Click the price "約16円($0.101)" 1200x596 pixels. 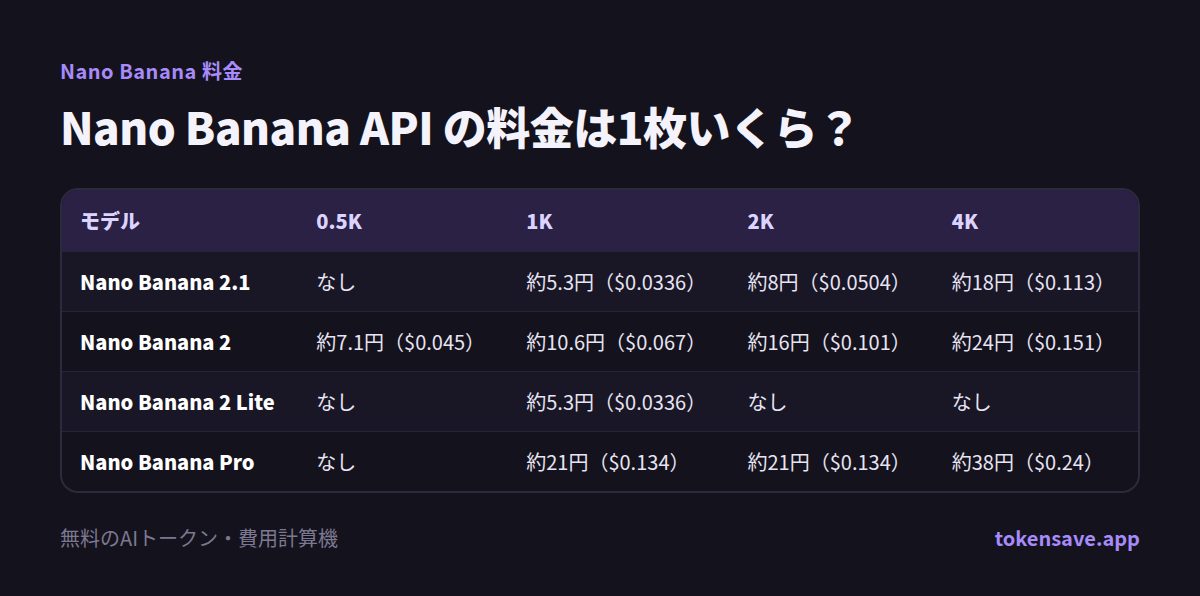pyautogui.click(x=823, y=343)
